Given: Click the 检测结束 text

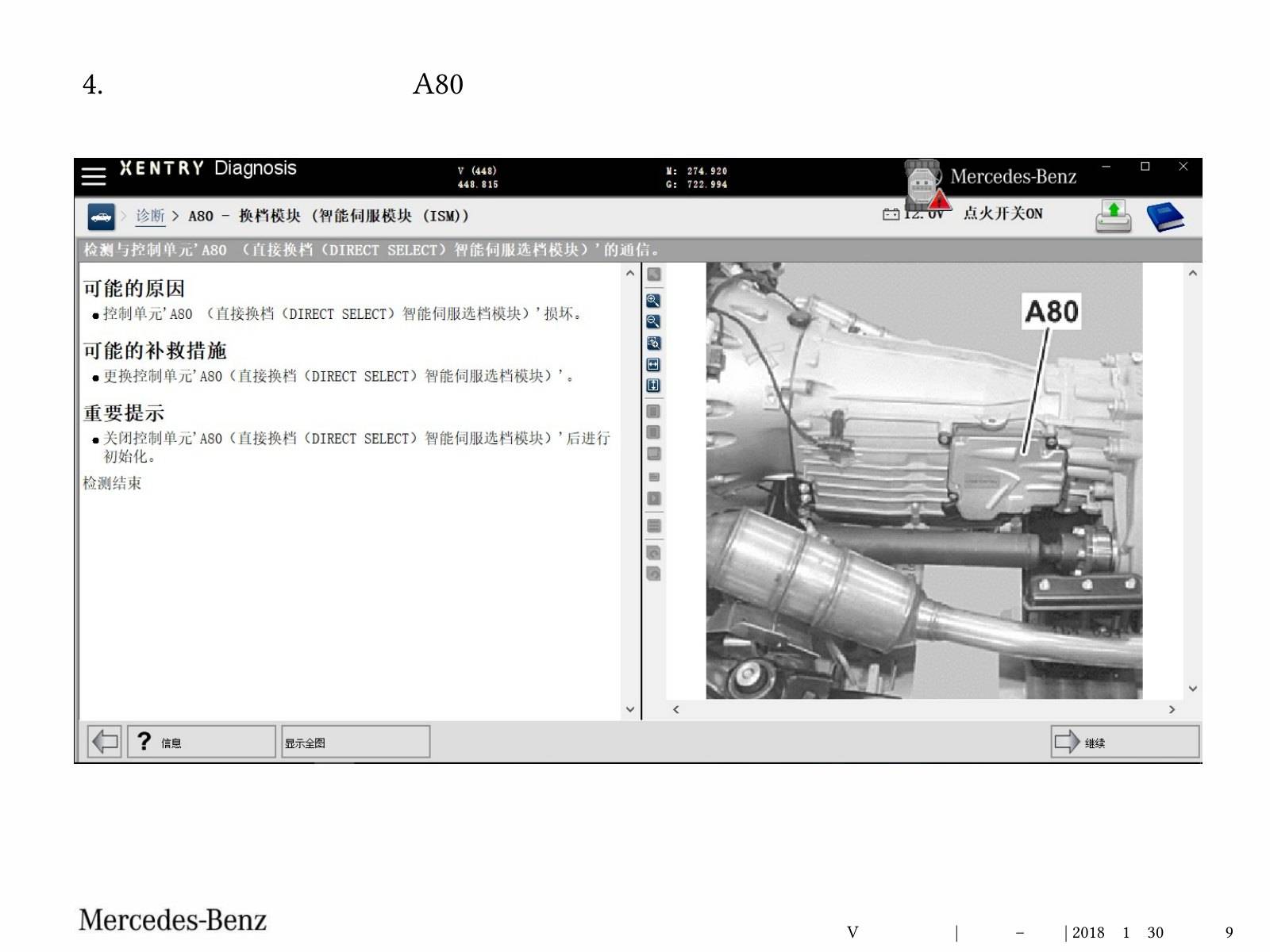Looking at the screenshot, I should click(112, 483).
